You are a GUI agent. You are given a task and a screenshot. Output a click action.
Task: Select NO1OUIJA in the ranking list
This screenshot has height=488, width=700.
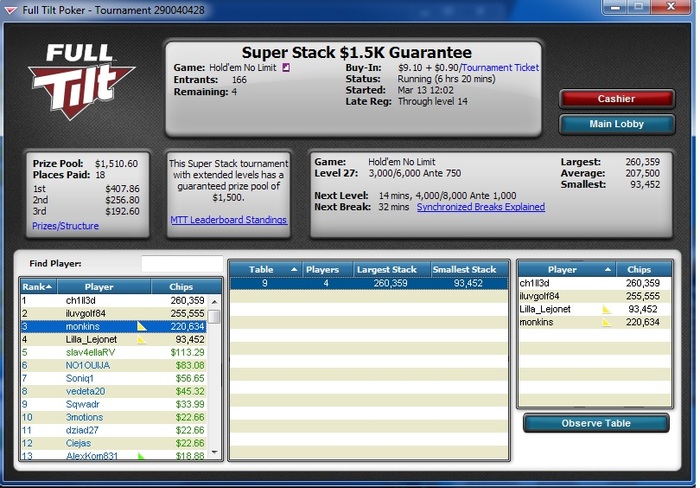[x=114, y=365]
